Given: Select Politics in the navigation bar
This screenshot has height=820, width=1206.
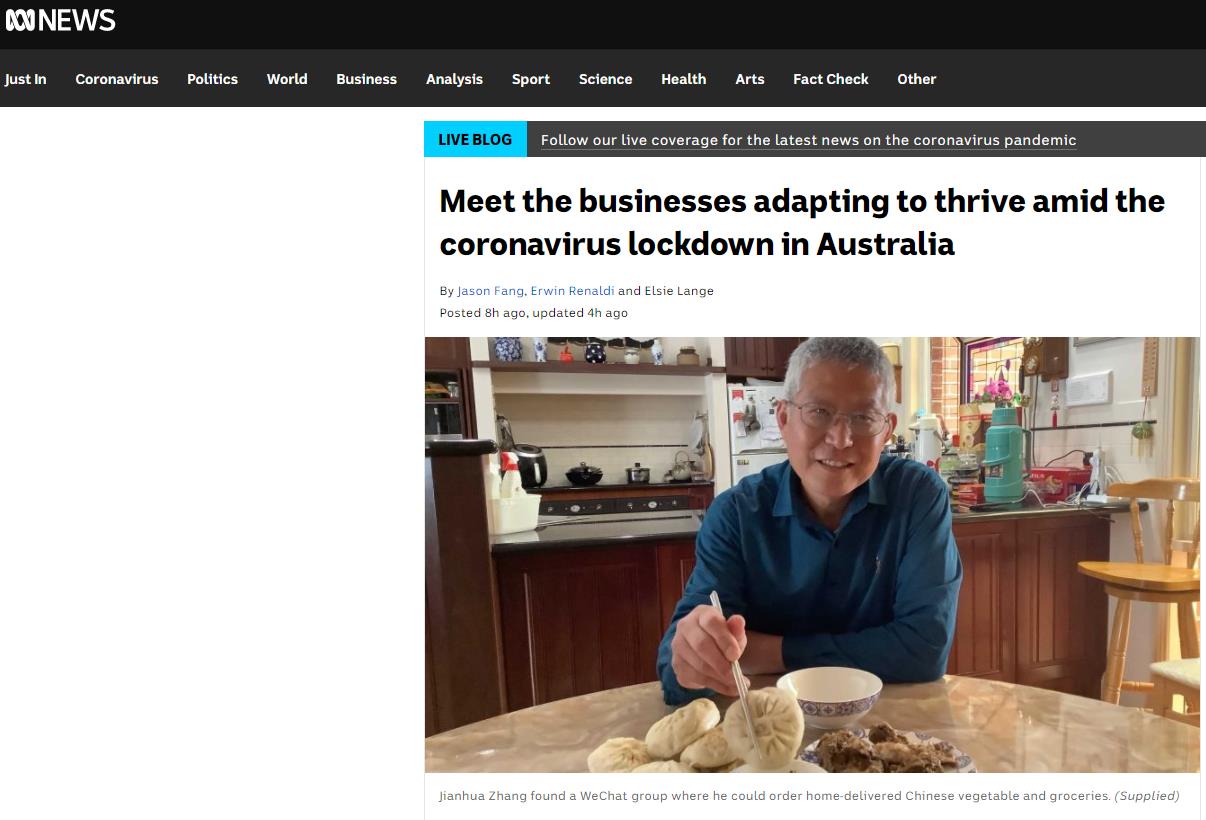Looking at the screenshot, I should [212, 79].
